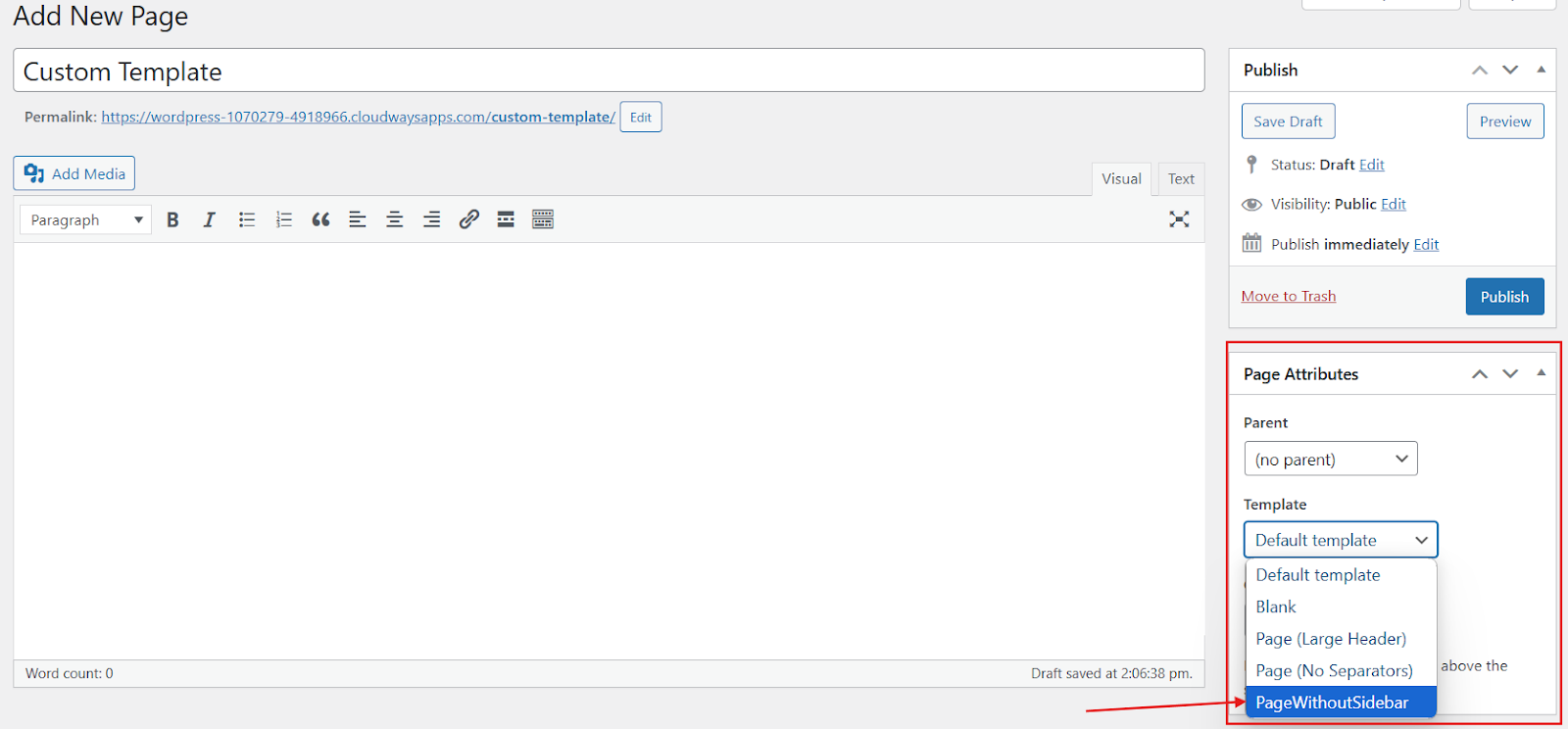The height and width of the screenshot is (729, 1568).
Task: Move the Publish panel down
Action: tap(1510, 71)
